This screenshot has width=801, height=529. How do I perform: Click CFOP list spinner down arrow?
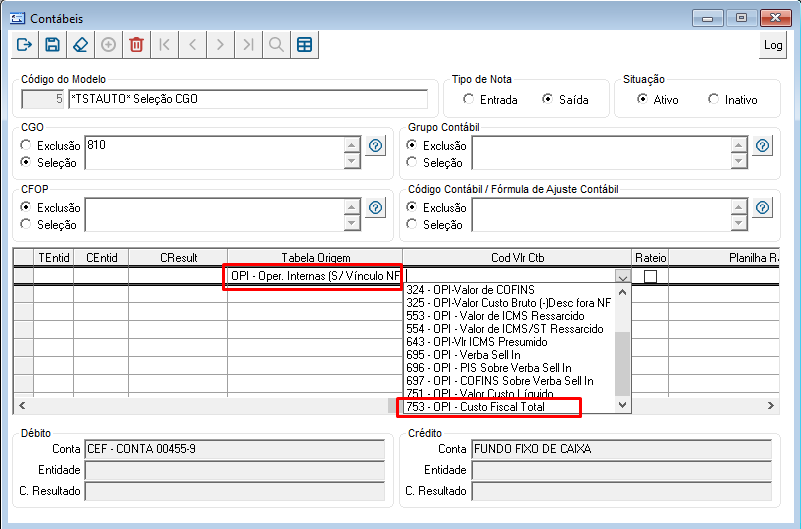click(351, 223)
